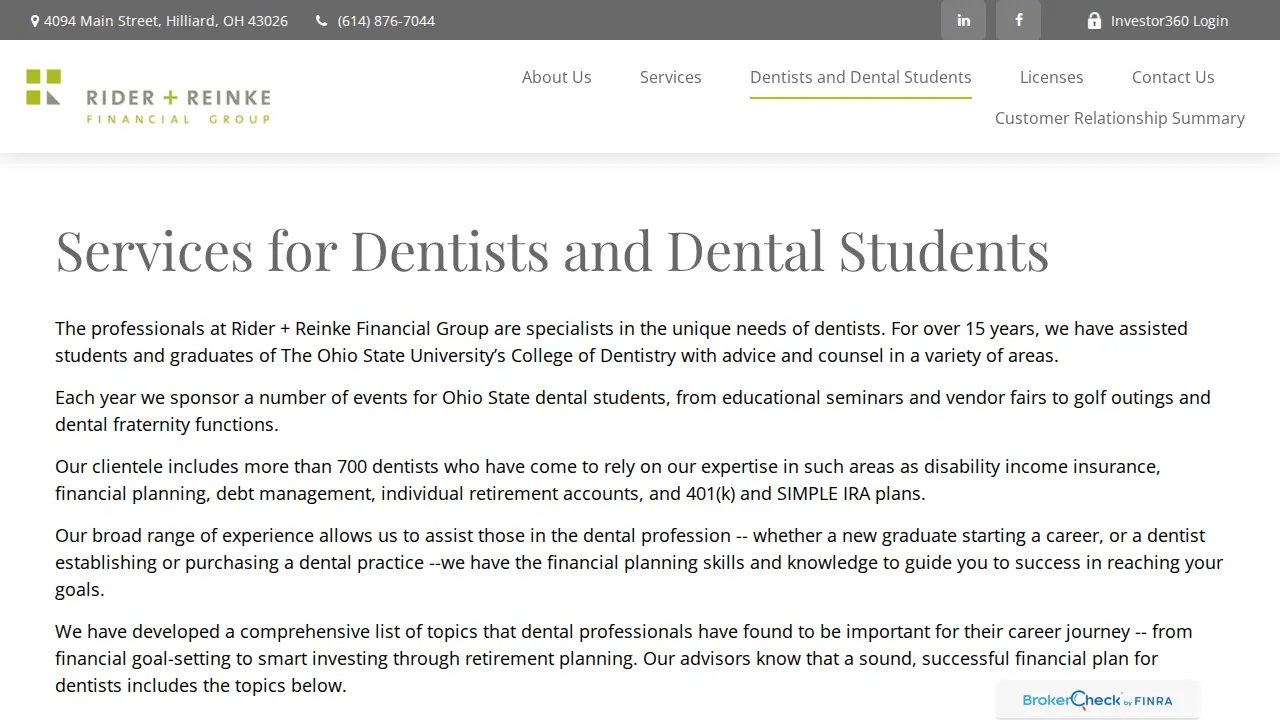Click paragraph starting 'Our broad range'
This screenshot has width=1280, height=720.
[x=639, y=562]
